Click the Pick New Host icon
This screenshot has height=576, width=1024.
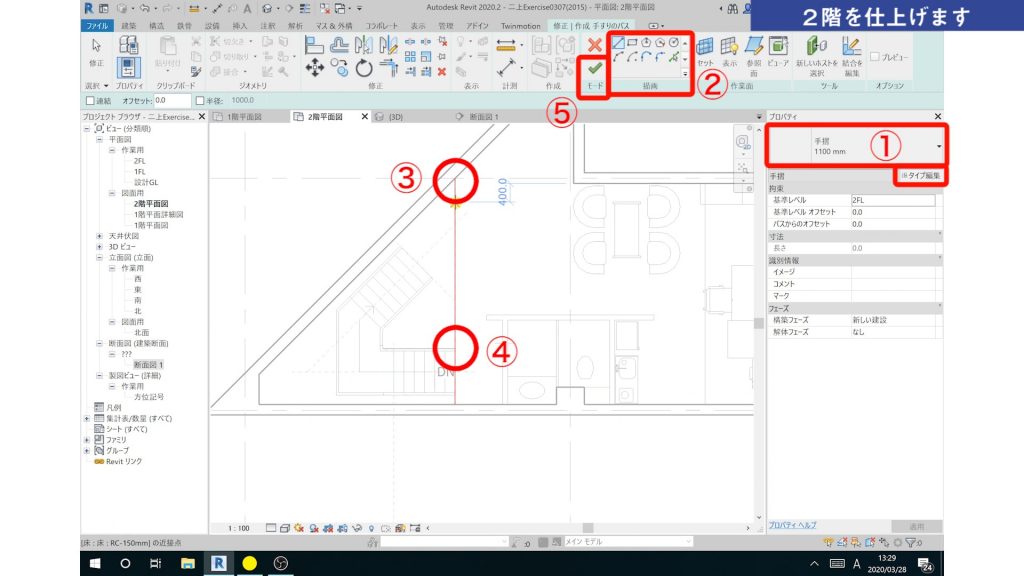point(817,50)
